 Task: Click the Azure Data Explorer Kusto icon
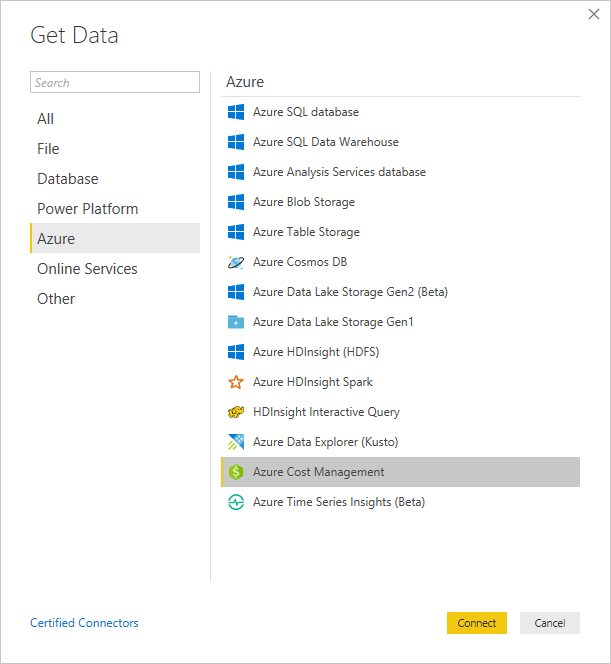click(236, 442)
